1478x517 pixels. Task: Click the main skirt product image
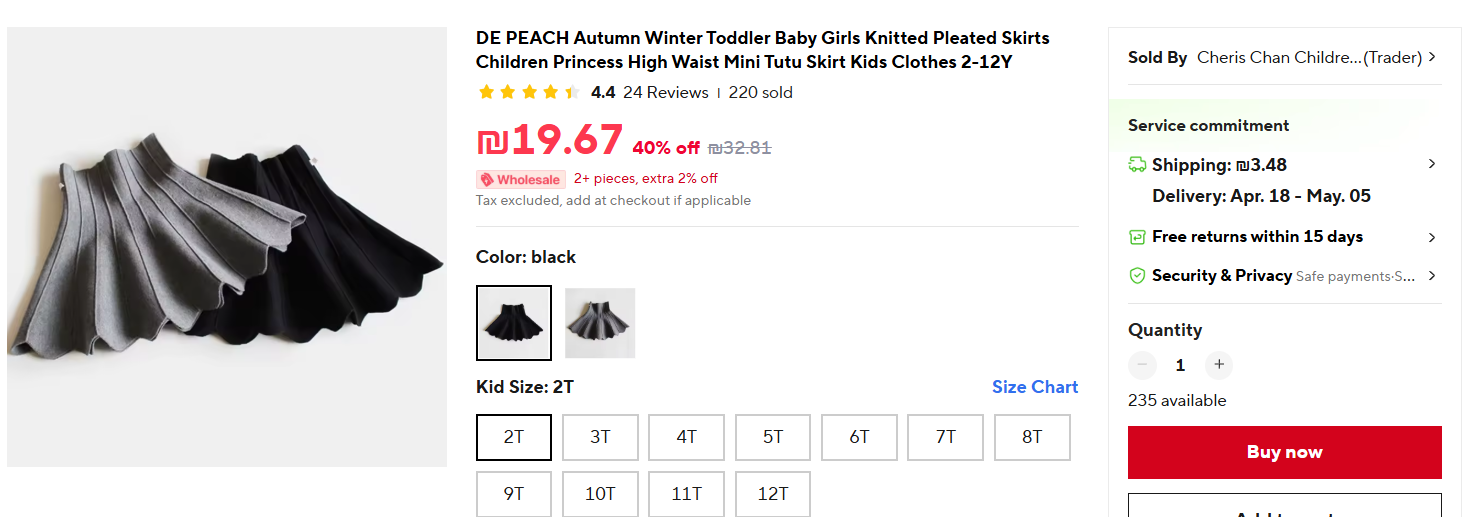click(227, 247)
